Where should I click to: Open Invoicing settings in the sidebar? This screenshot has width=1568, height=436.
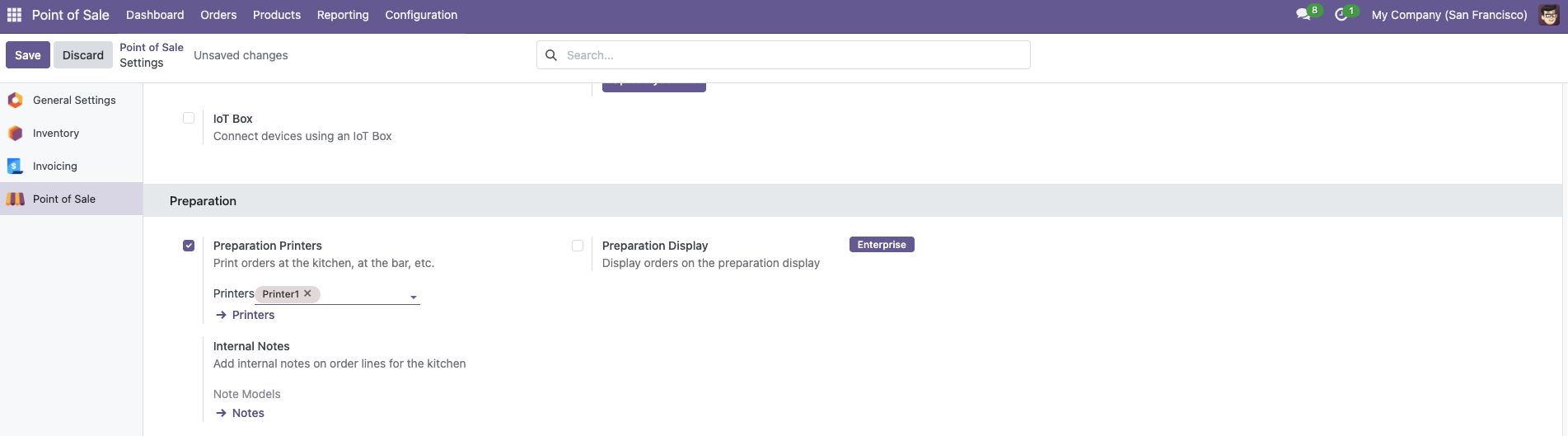(55, 166)
